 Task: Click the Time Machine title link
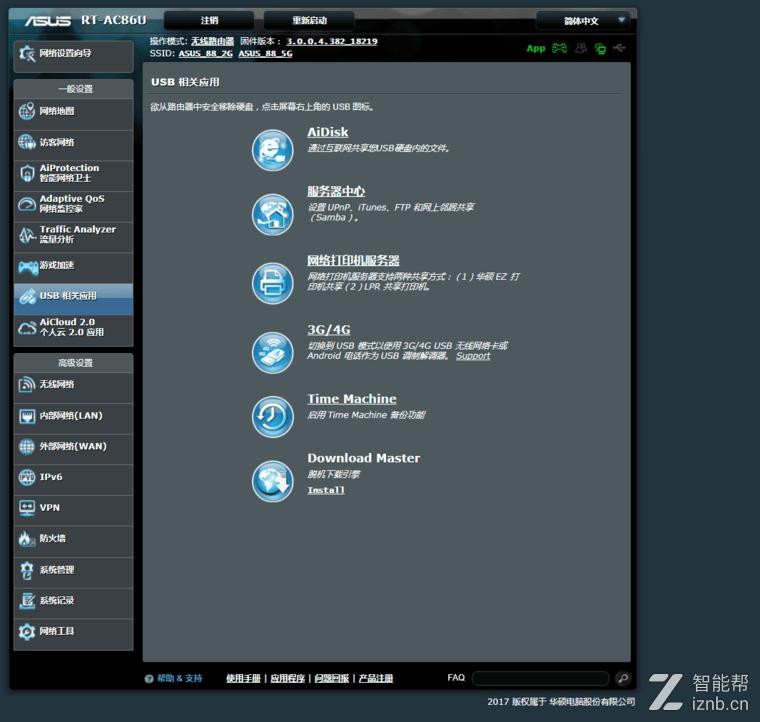(352, 399)
